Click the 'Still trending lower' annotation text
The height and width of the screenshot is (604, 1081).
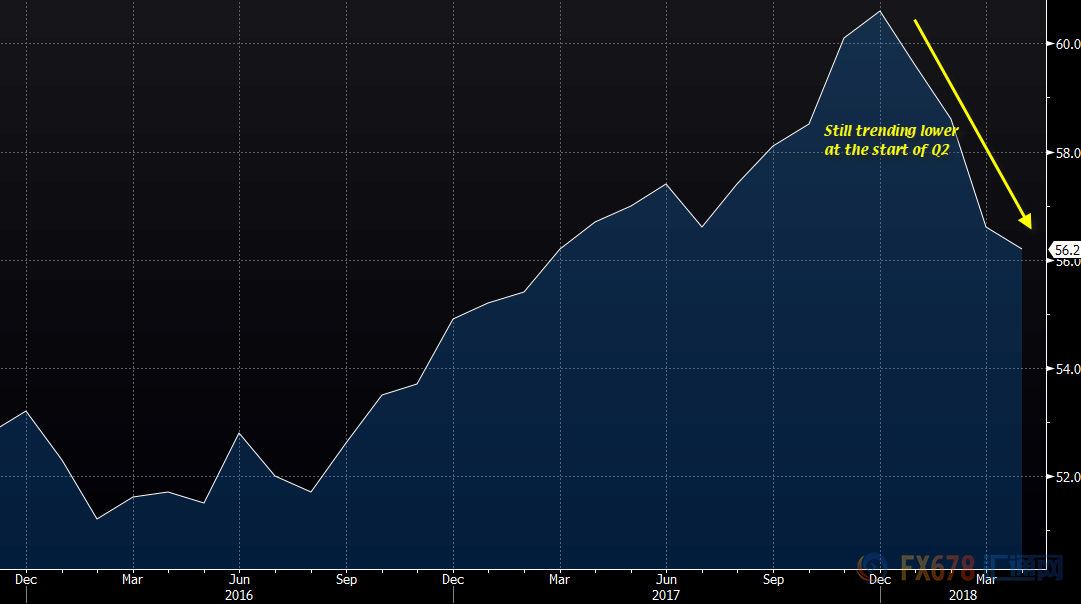(x=891, y=131)
